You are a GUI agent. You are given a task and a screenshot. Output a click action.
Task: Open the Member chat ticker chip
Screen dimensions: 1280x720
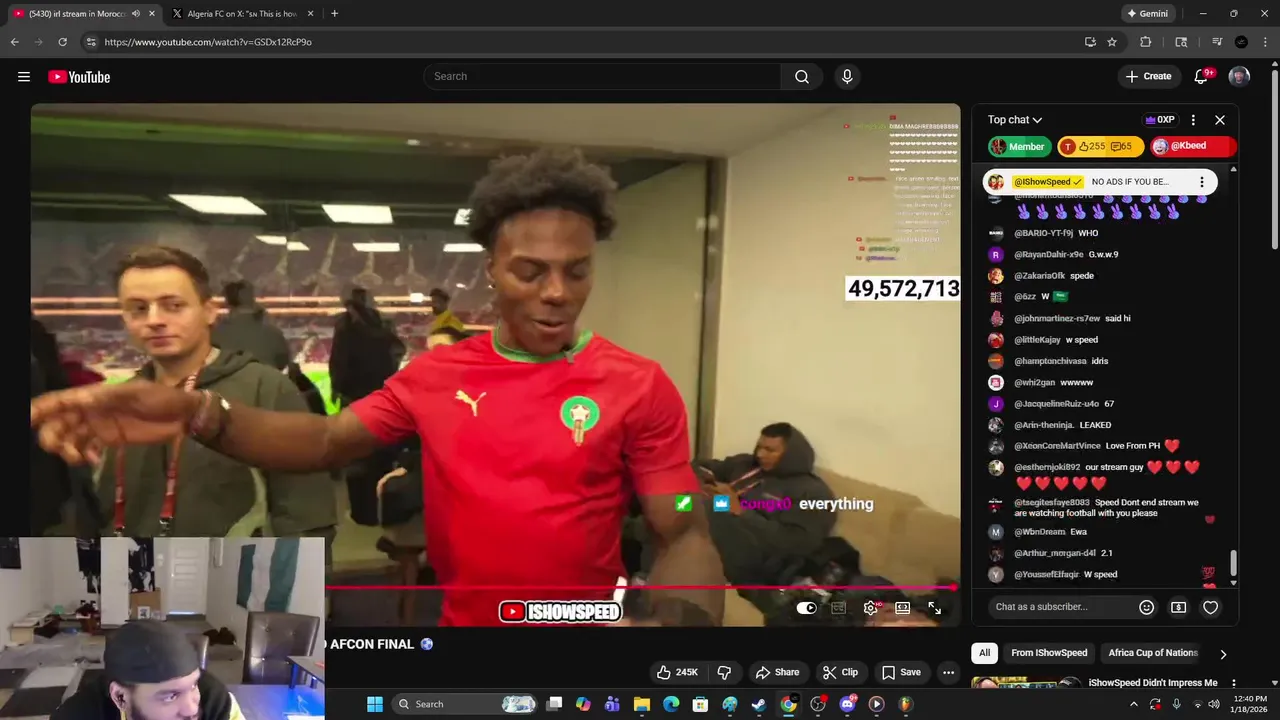[1020, 147]
